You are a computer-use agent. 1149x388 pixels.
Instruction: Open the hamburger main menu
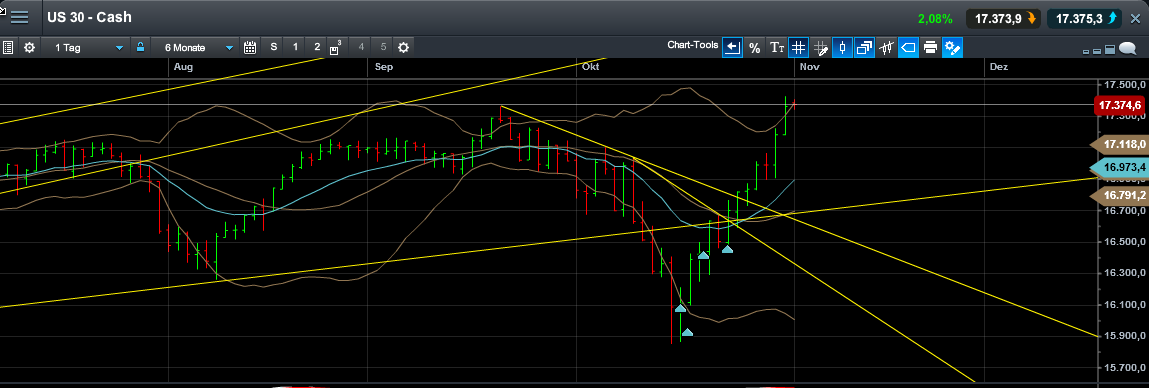click(x=20, y=18)
